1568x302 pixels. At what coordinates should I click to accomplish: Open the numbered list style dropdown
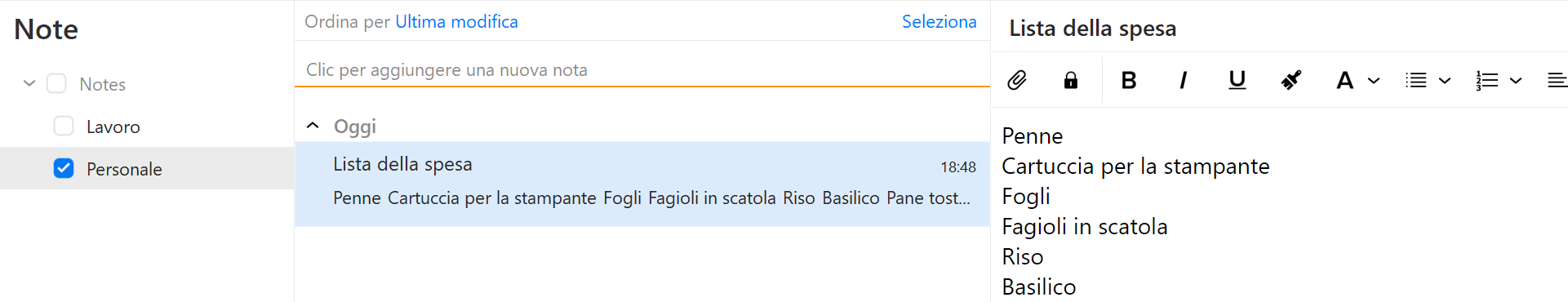coord(1516,80)
